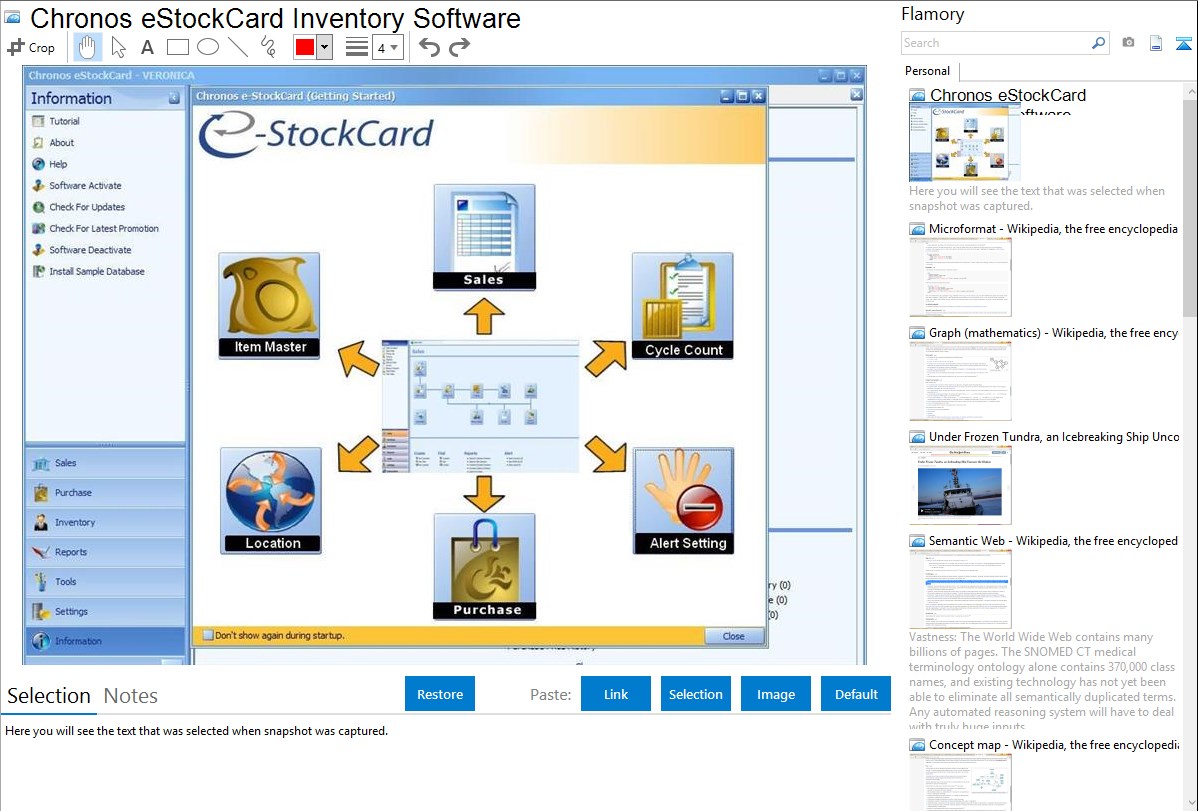1198x811 pixels.
Task: Click Close in Getting Started dialog
Action: click(733, 636)
